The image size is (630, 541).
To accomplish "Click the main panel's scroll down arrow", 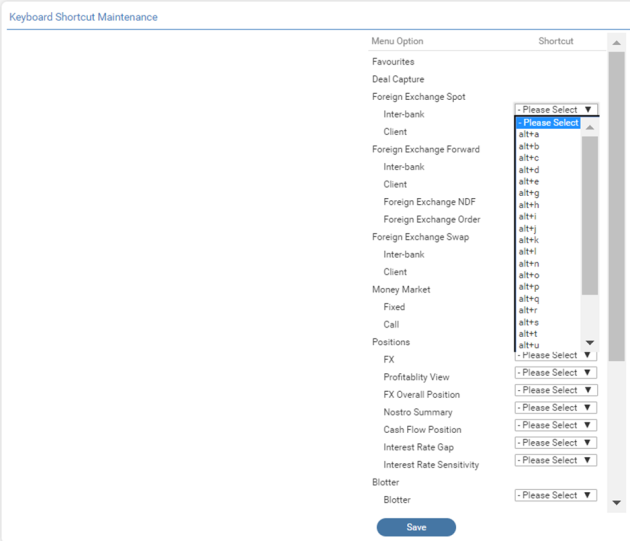I will pyautogui.click(x=616, y=503).
